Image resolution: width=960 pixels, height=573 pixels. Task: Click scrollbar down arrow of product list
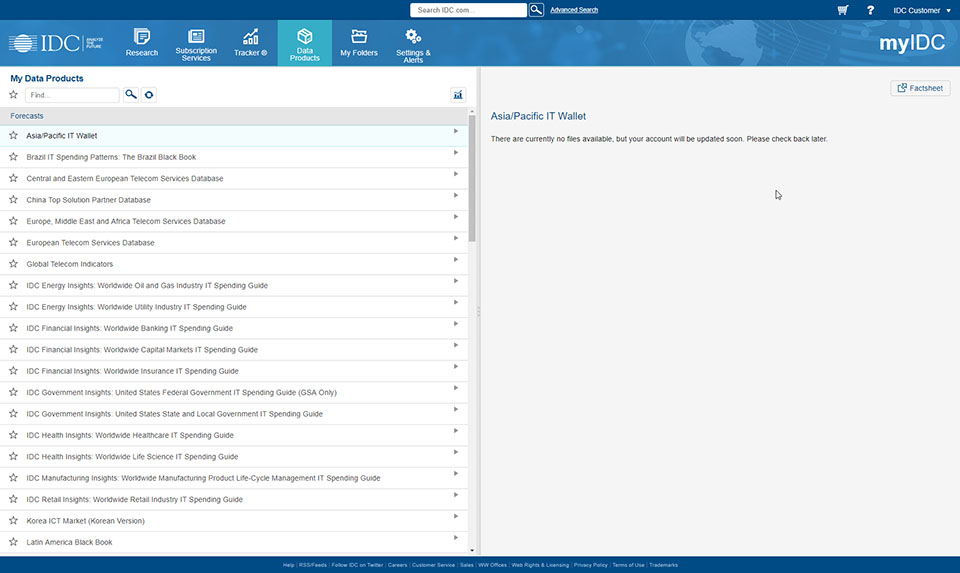point(471,550)
